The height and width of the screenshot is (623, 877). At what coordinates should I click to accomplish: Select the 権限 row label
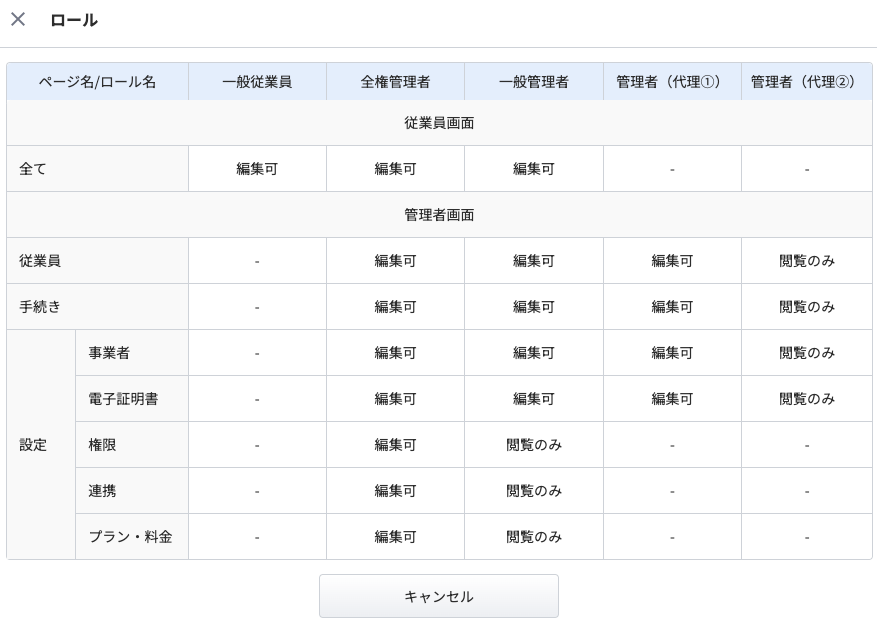click(102, 445)
